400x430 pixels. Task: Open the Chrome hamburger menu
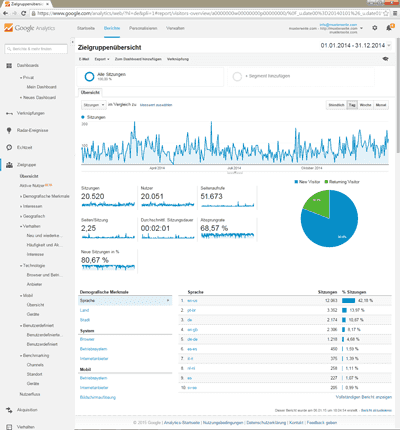(x=395, y=13)
